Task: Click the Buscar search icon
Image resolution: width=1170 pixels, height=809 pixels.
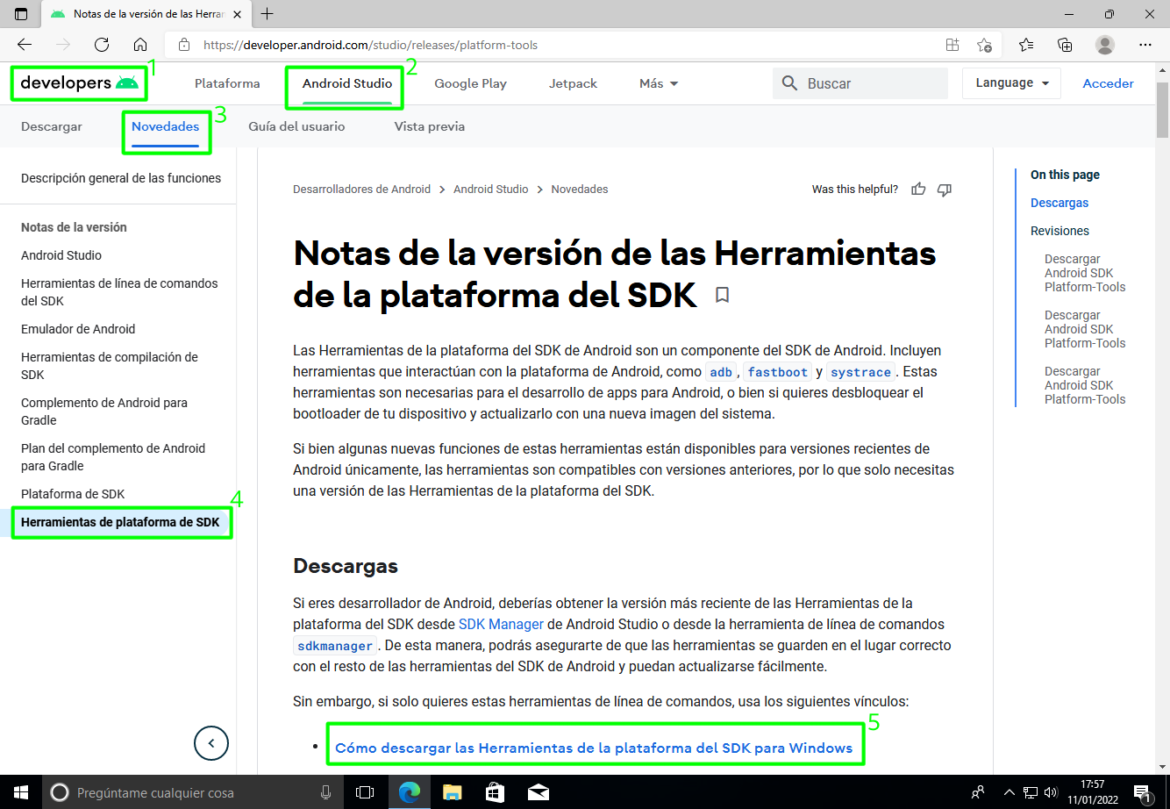Action: [790, 83]
